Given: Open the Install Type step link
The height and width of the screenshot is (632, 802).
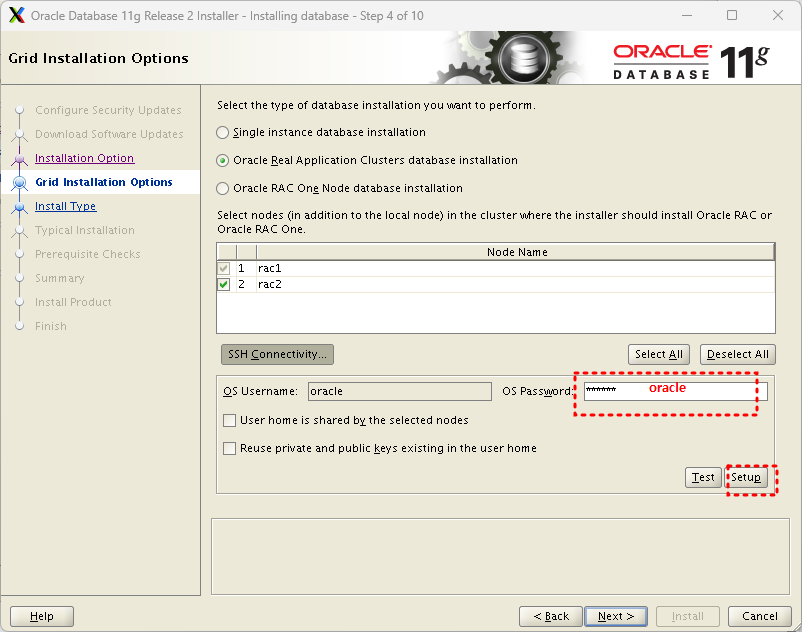Looking at the screenshot, I should (65, 206).
